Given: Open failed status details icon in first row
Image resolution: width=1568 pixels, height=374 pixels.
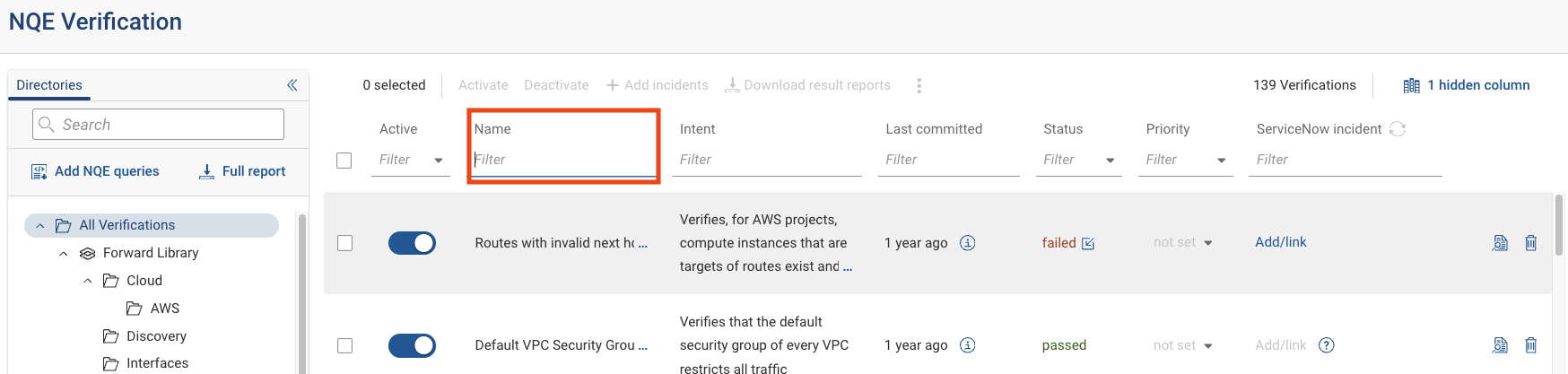Looking at the screenshot, I should 1088,243.
